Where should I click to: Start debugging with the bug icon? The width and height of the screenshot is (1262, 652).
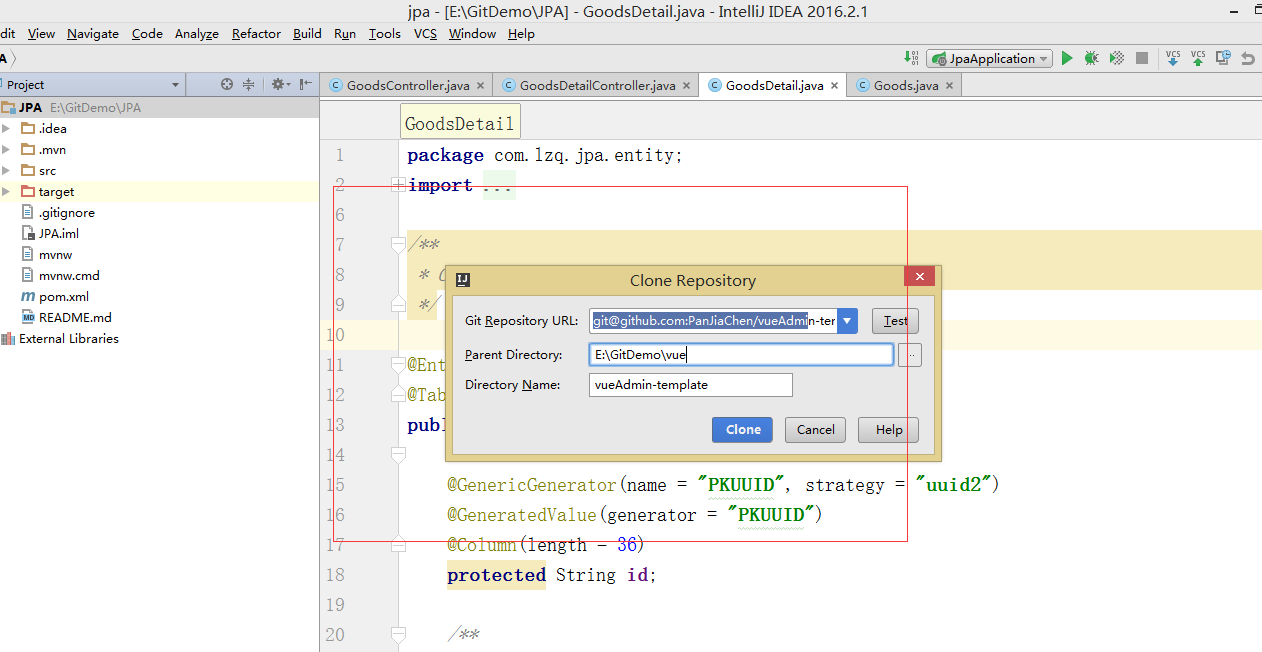[1092, 58]
